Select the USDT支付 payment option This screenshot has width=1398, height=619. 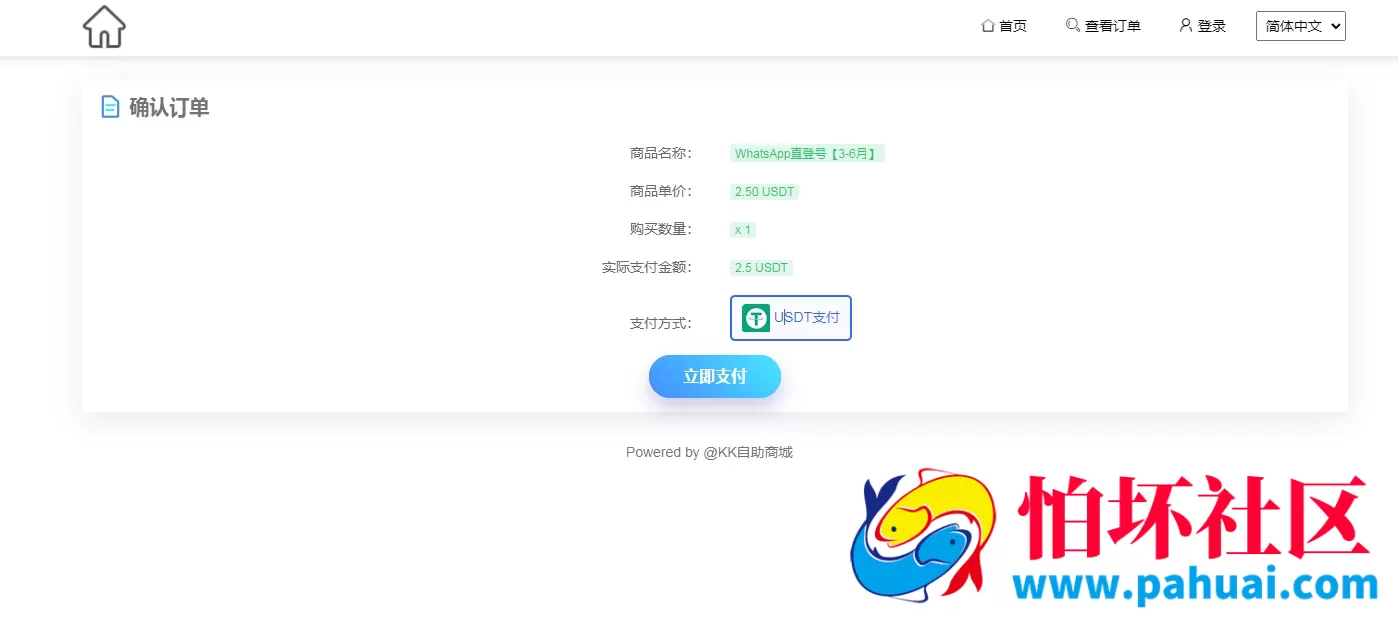(790, 318)
